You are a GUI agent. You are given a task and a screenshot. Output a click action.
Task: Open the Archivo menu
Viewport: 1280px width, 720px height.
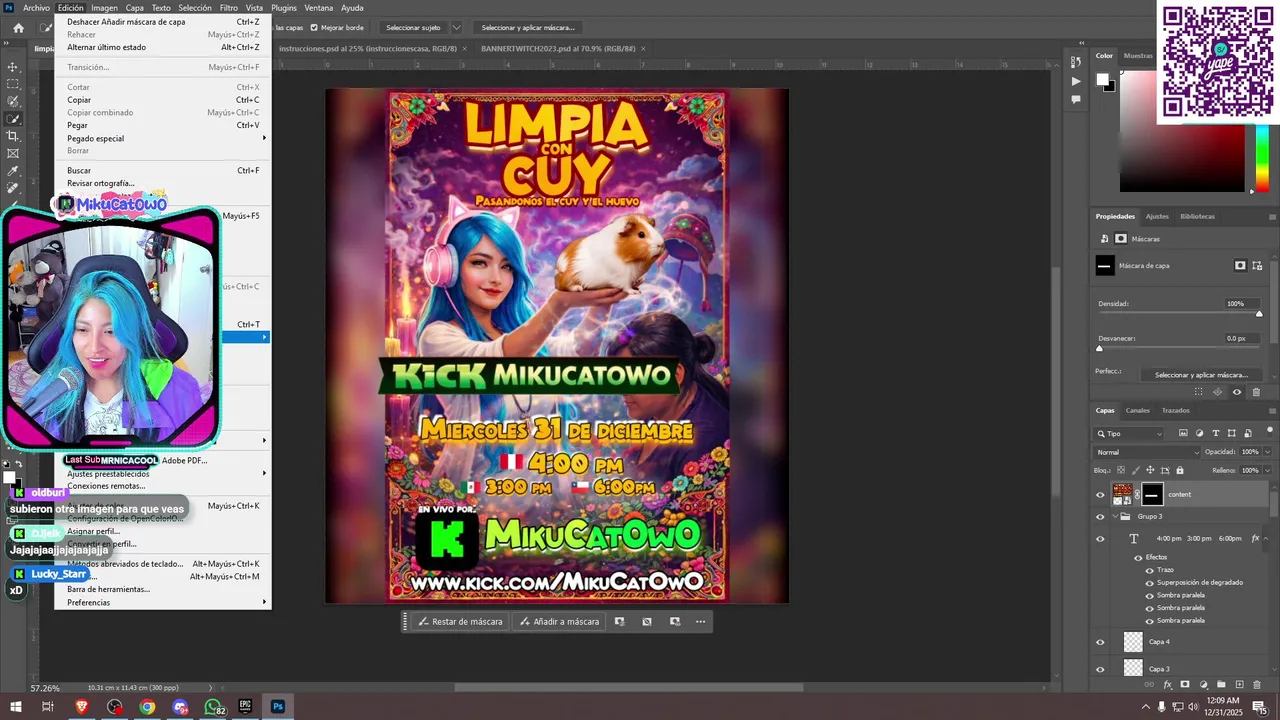(36, 7)
